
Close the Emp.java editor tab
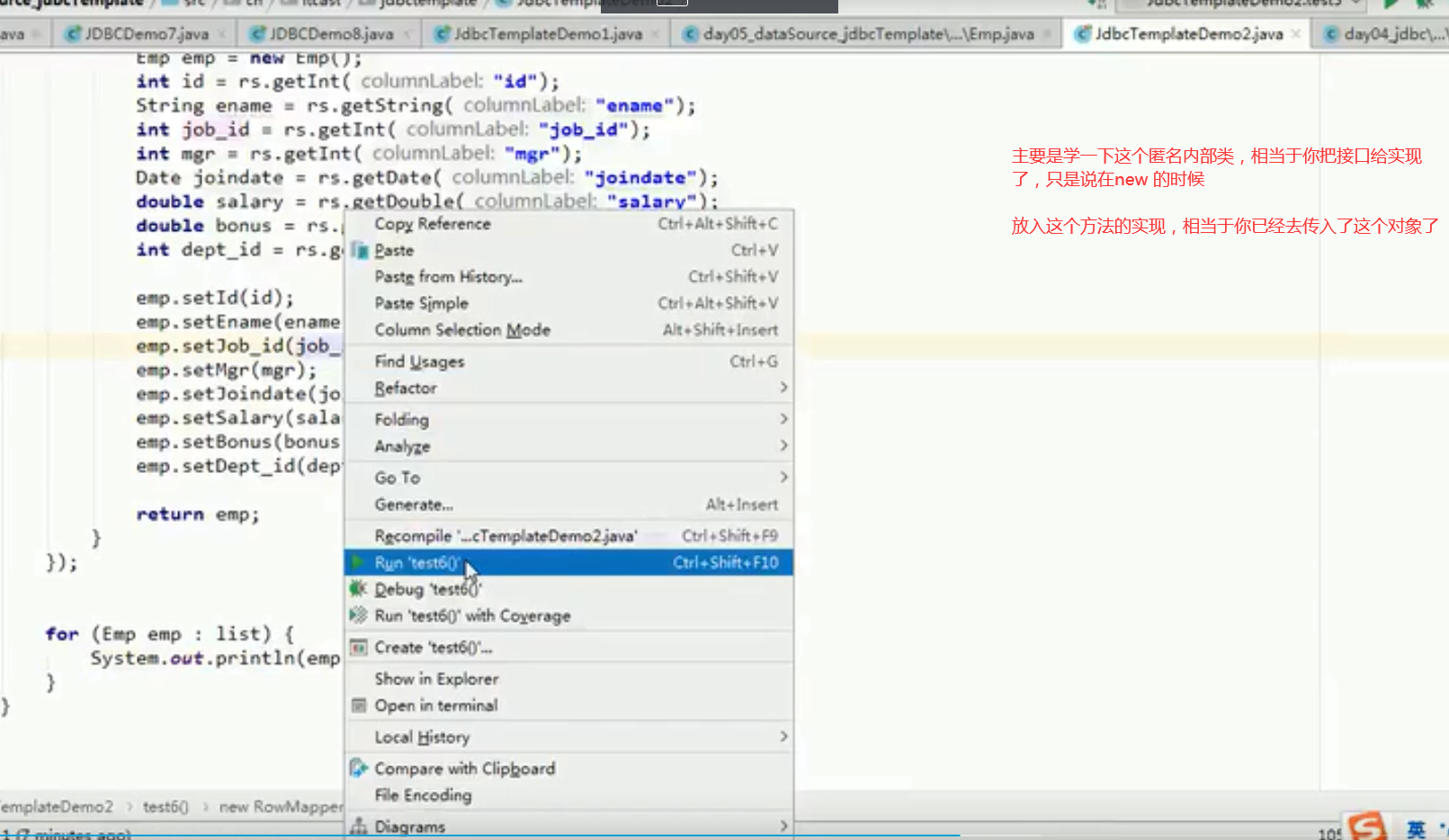tap(1048, 34)
